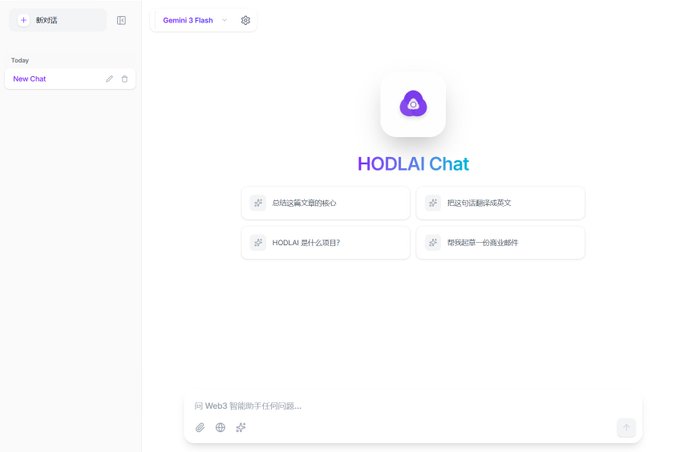Collapse the sidebar with panel icon
This screenshot has height=452, width=680.
click(x=121, y=20)
